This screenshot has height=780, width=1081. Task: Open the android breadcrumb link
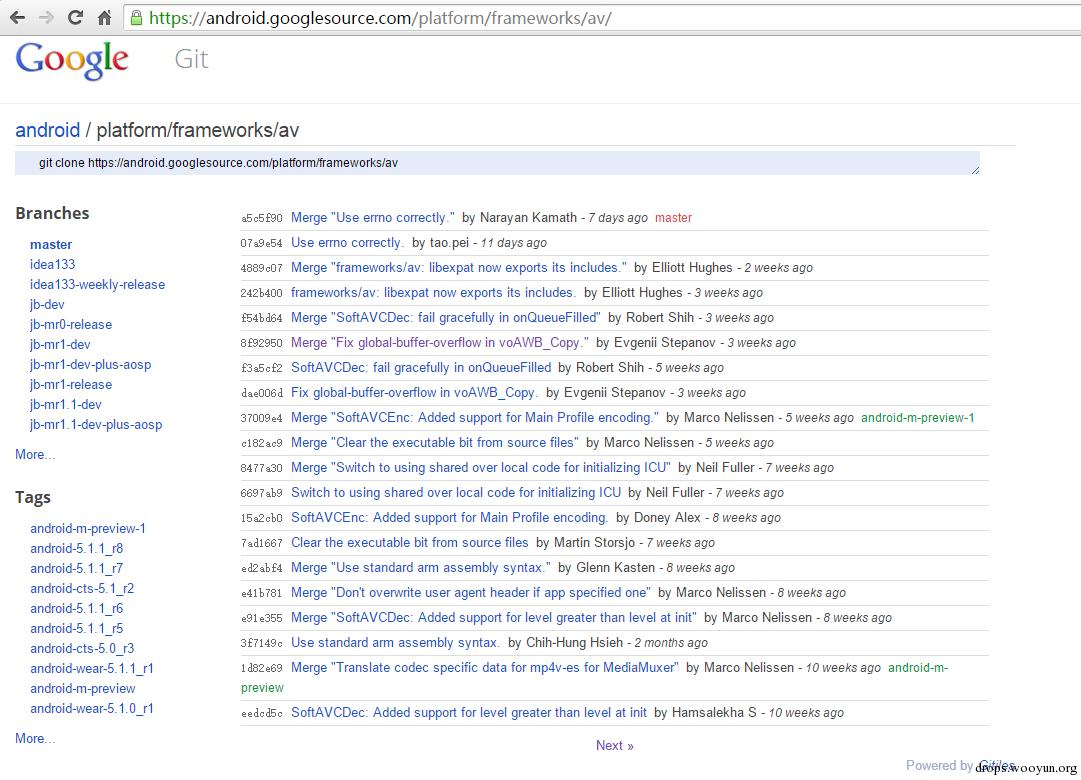click(x=48, y=130)
